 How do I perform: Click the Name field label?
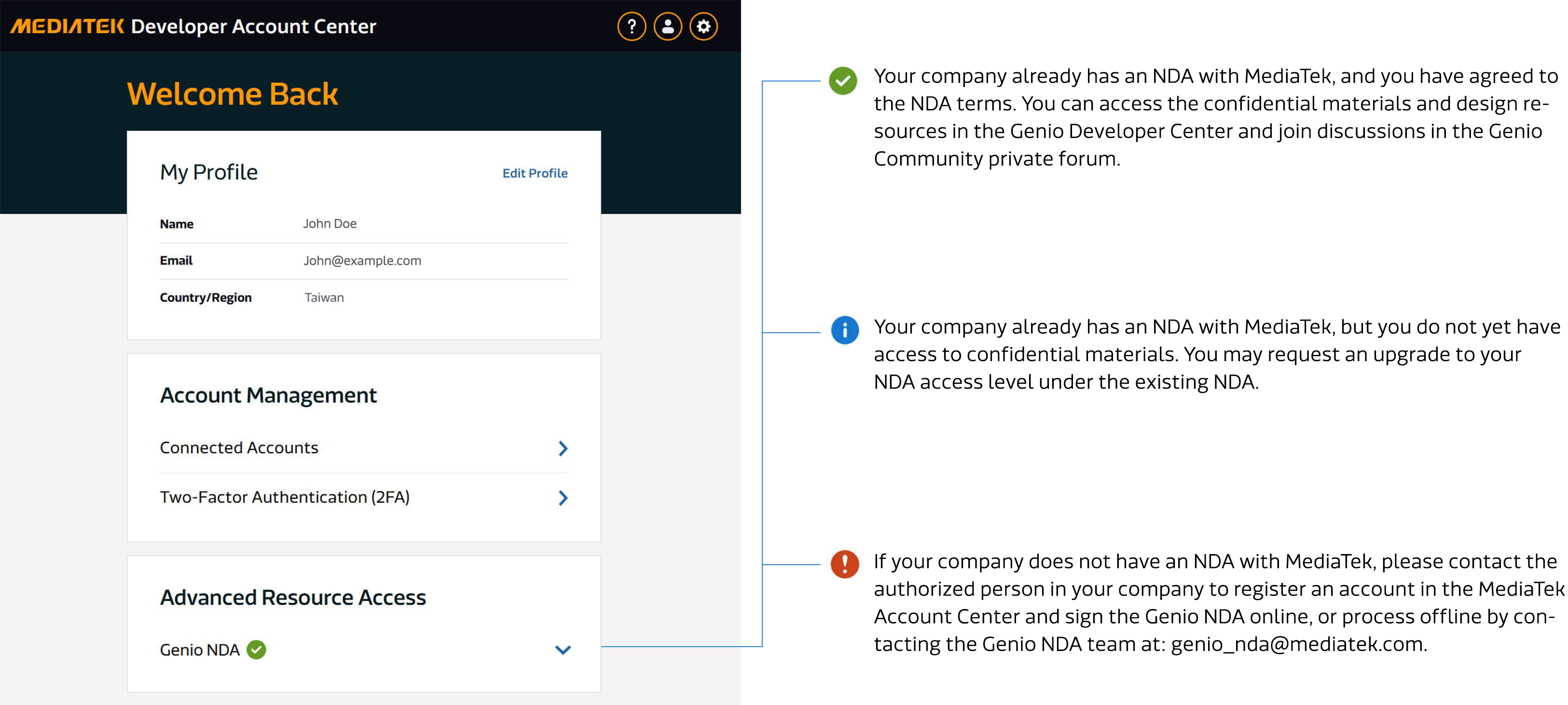177,224
